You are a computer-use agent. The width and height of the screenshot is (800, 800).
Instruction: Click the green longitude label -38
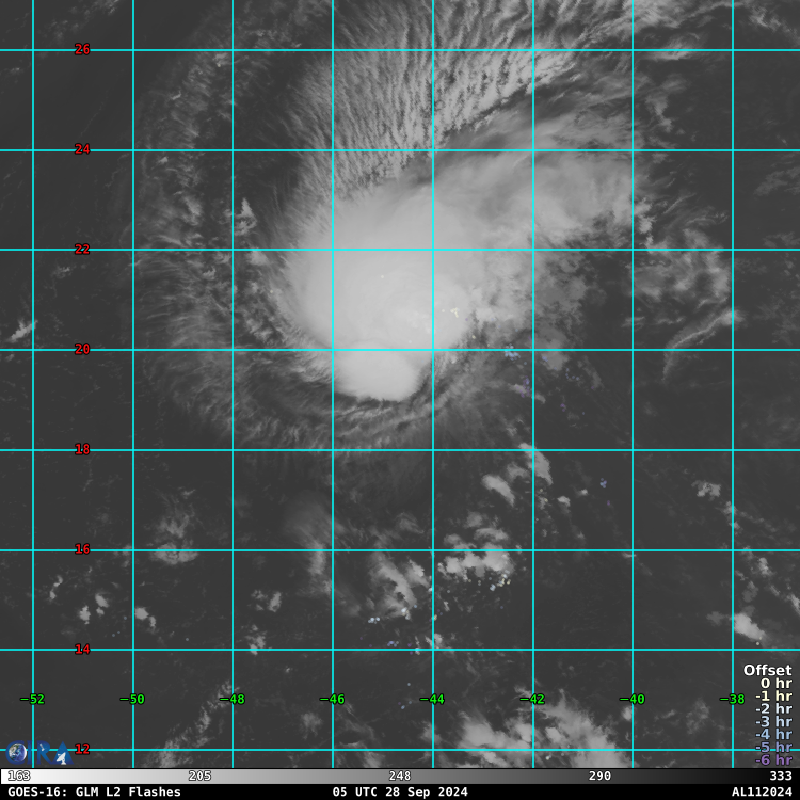point(732,699)
